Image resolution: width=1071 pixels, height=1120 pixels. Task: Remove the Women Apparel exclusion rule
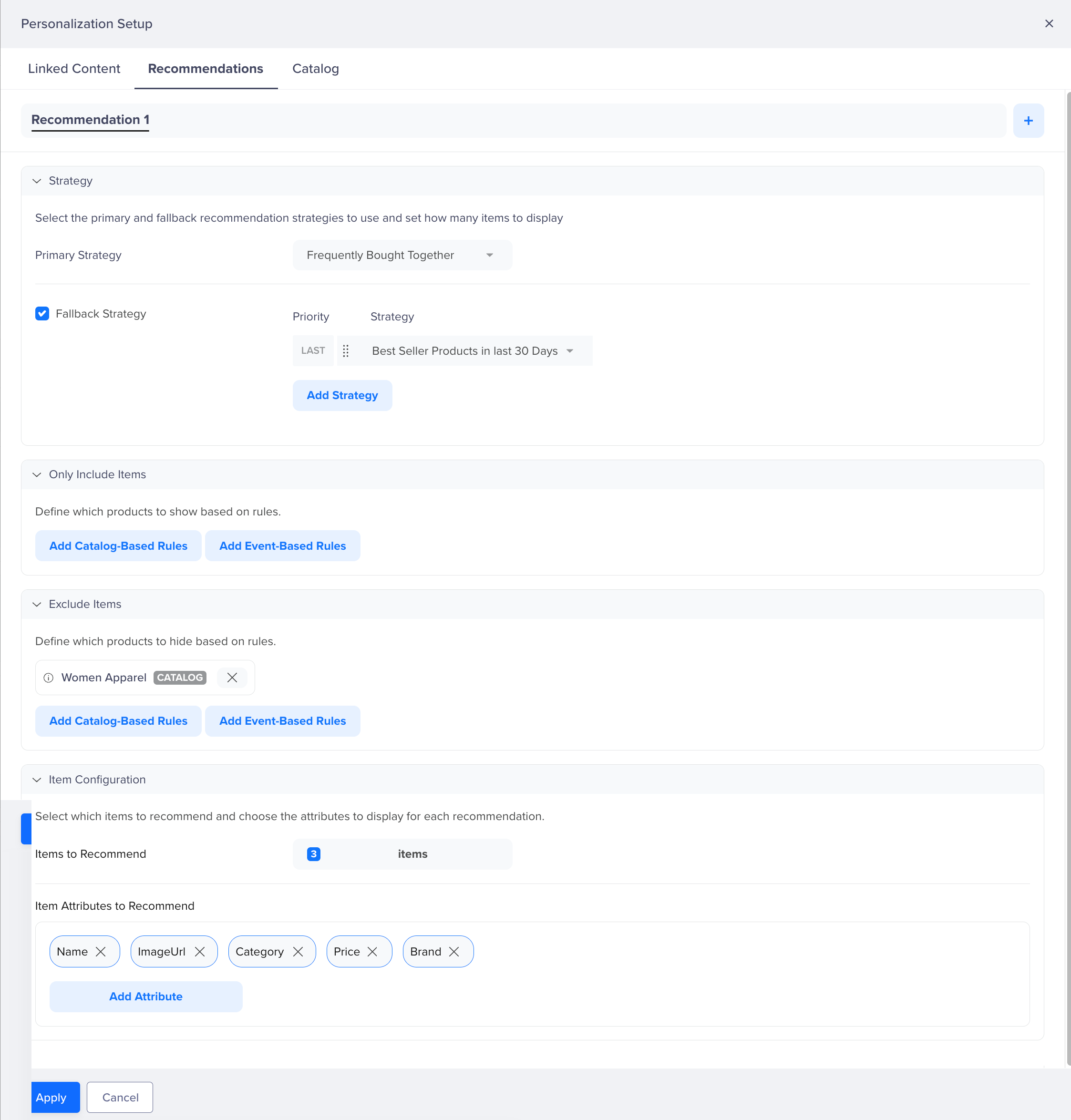(232, 678)
